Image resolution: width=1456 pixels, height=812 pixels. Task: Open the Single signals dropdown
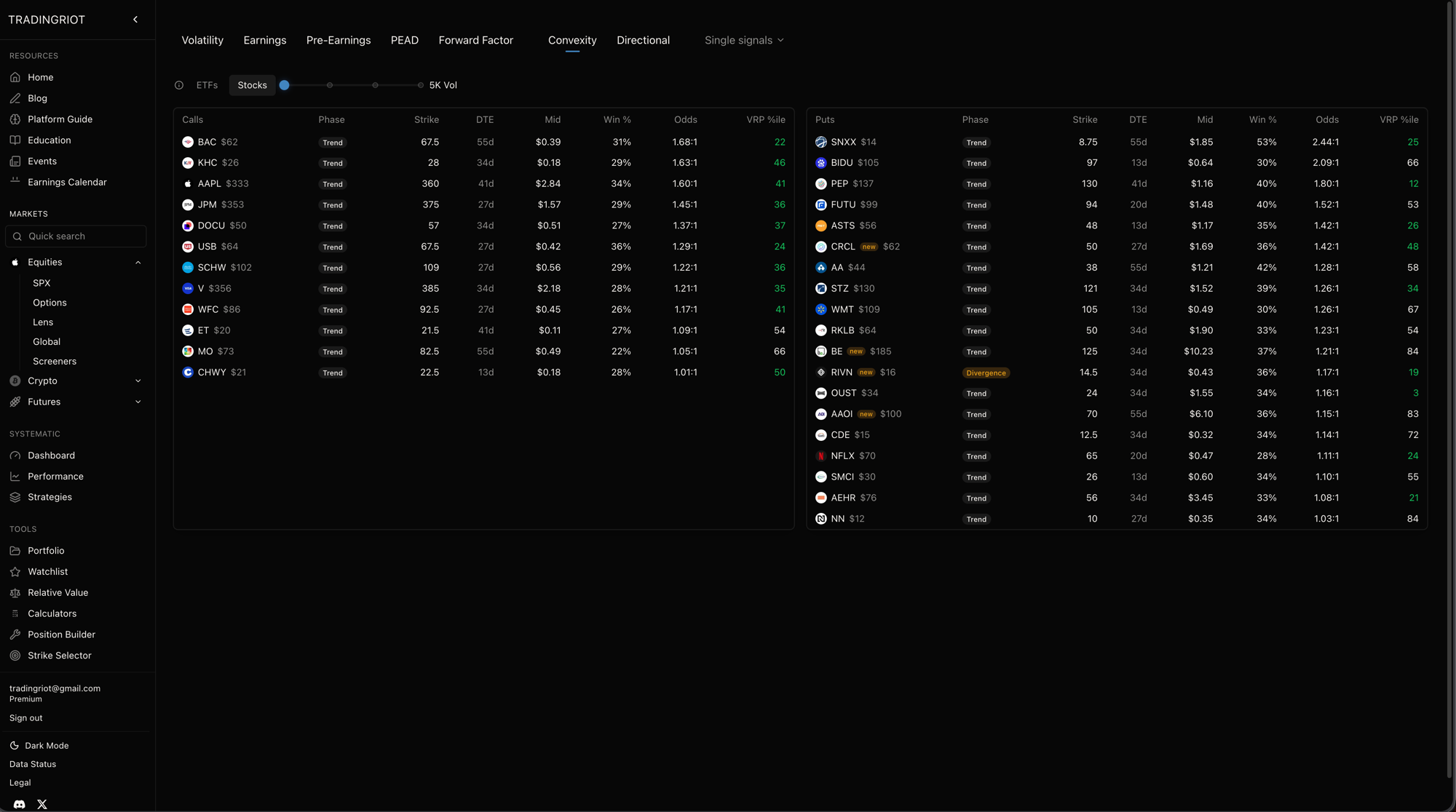(x=744, y=40)
